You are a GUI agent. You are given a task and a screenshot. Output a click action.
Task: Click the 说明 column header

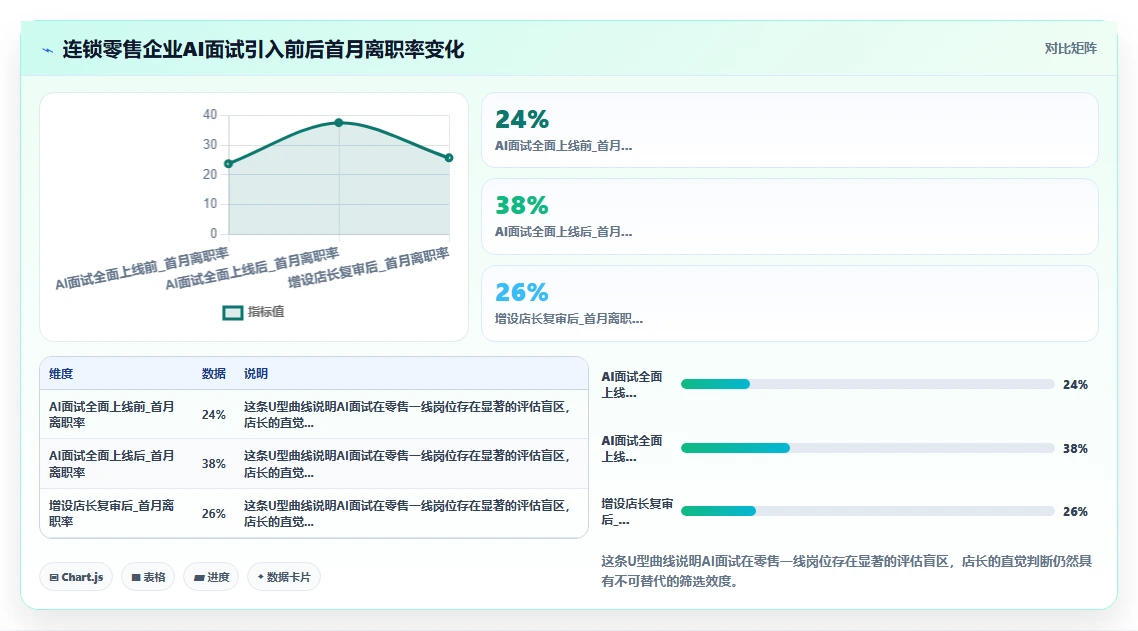pyautogui.click(x=255, y=374)
